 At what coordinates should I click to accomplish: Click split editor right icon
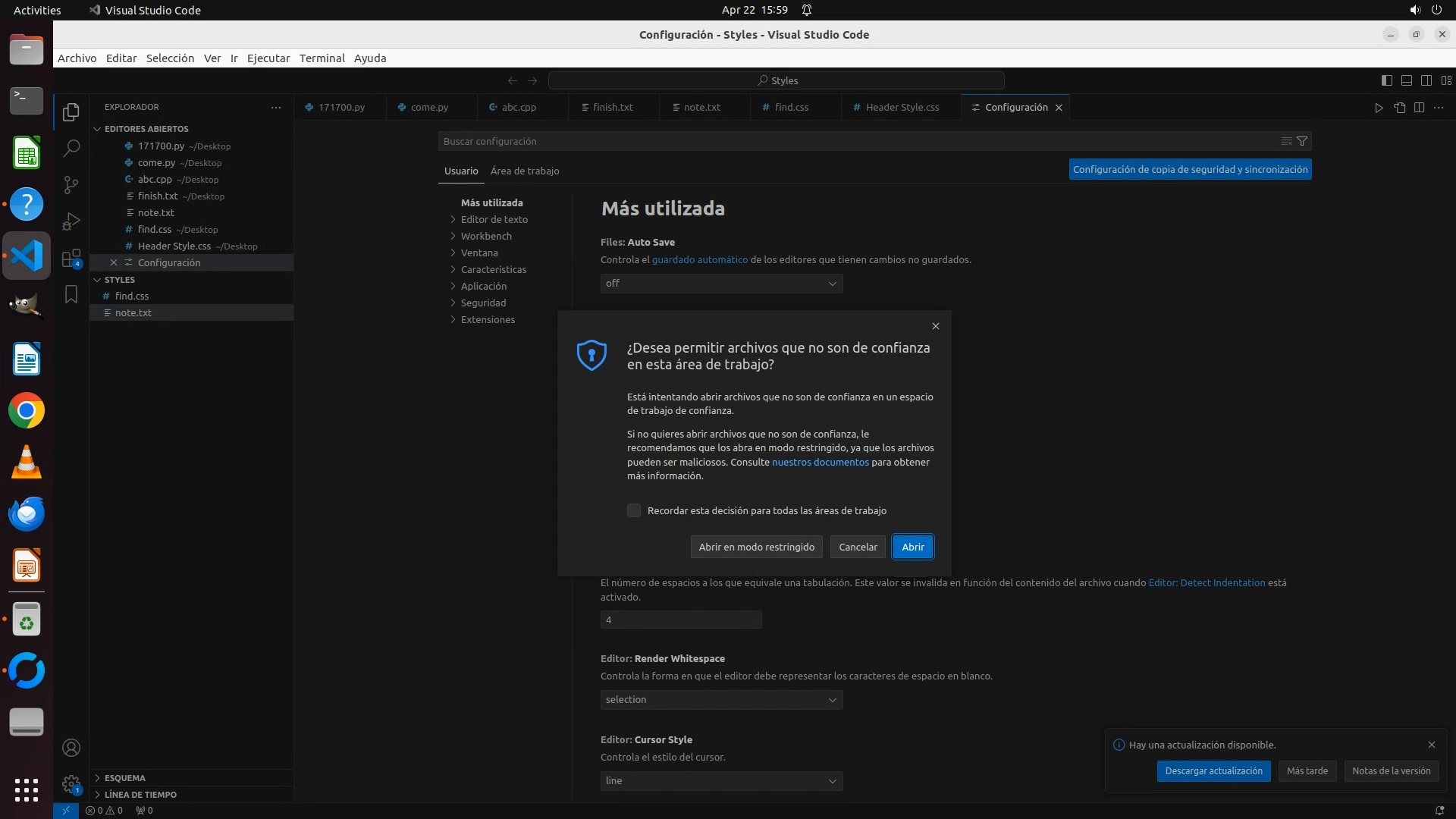click(1419, 108)
